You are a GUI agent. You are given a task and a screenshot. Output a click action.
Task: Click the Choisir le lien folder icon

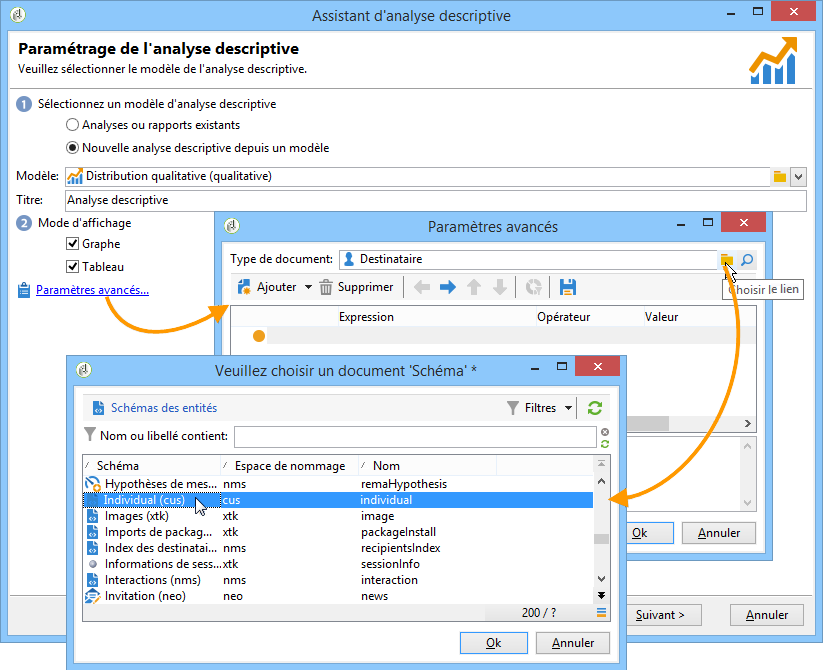coord(726,259)
